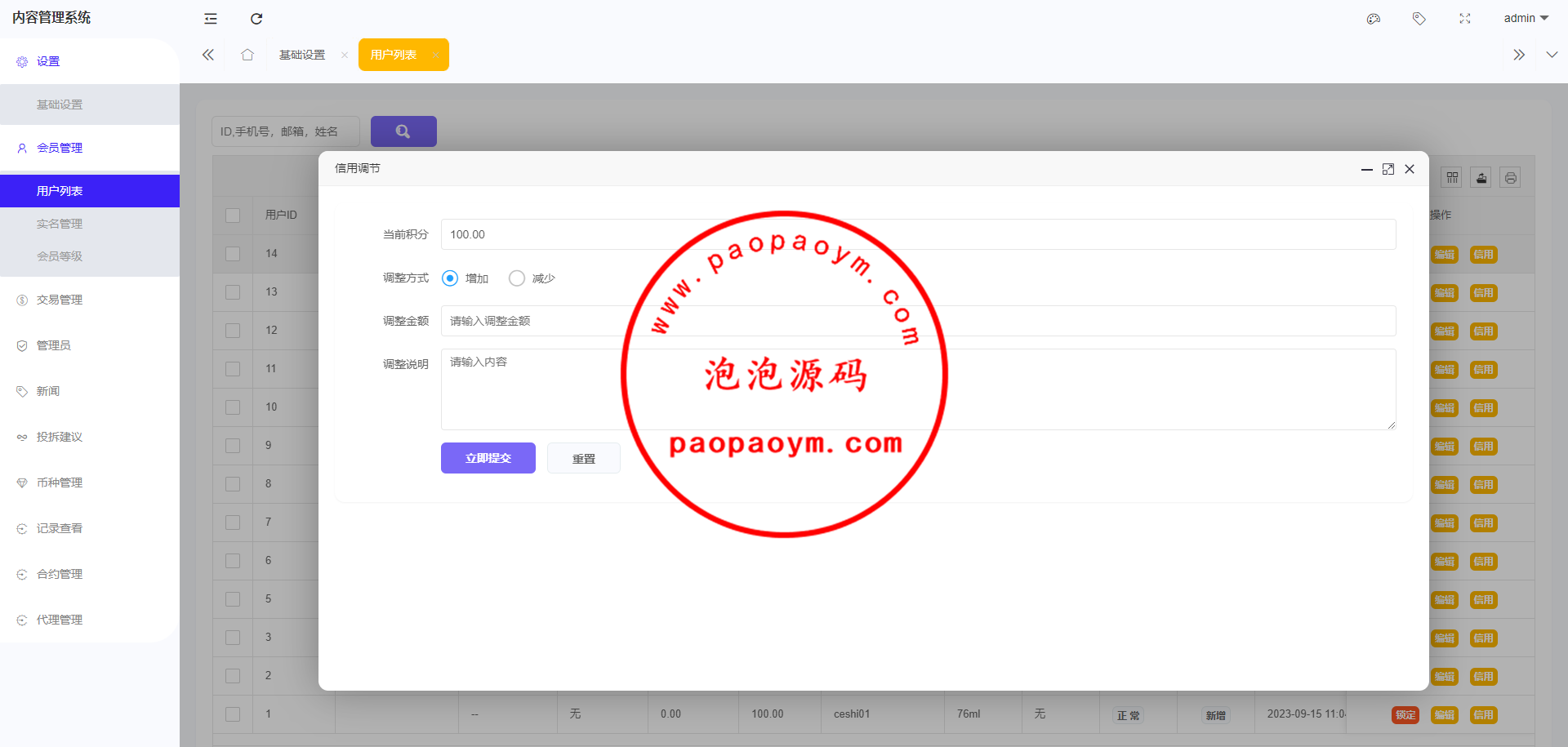Open 会员等级 in the sidebar
Viewport: 1568px width, 747px height.
coord(90,256)
